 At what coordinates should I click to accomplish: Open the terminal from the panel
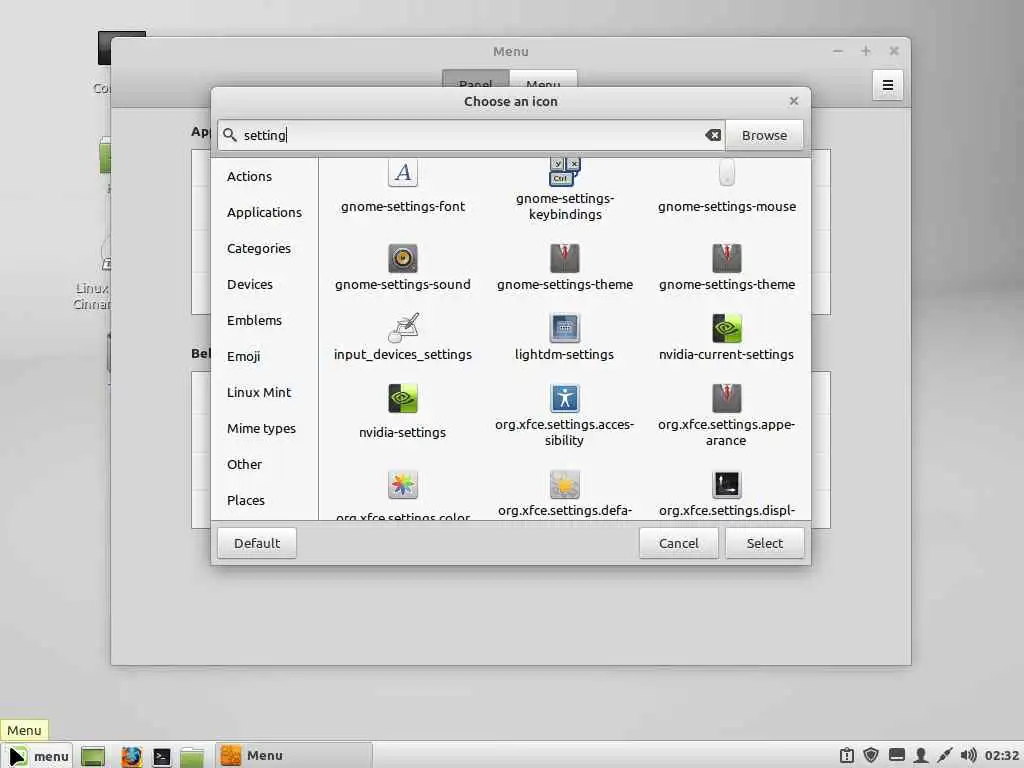(161, 757)
